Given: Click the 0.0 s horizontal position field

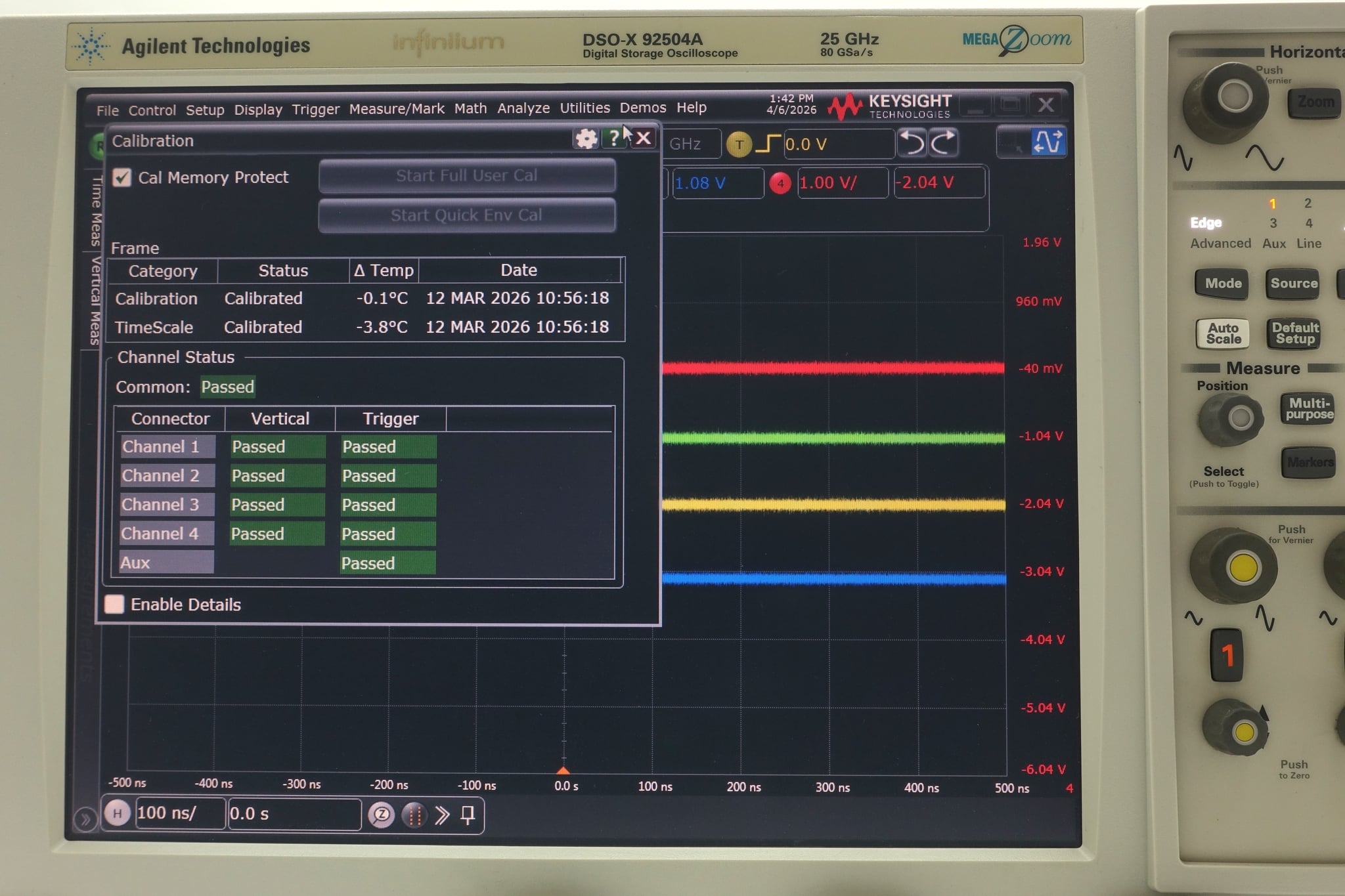Looking at the screenshot, I should (x=294, y=814).
